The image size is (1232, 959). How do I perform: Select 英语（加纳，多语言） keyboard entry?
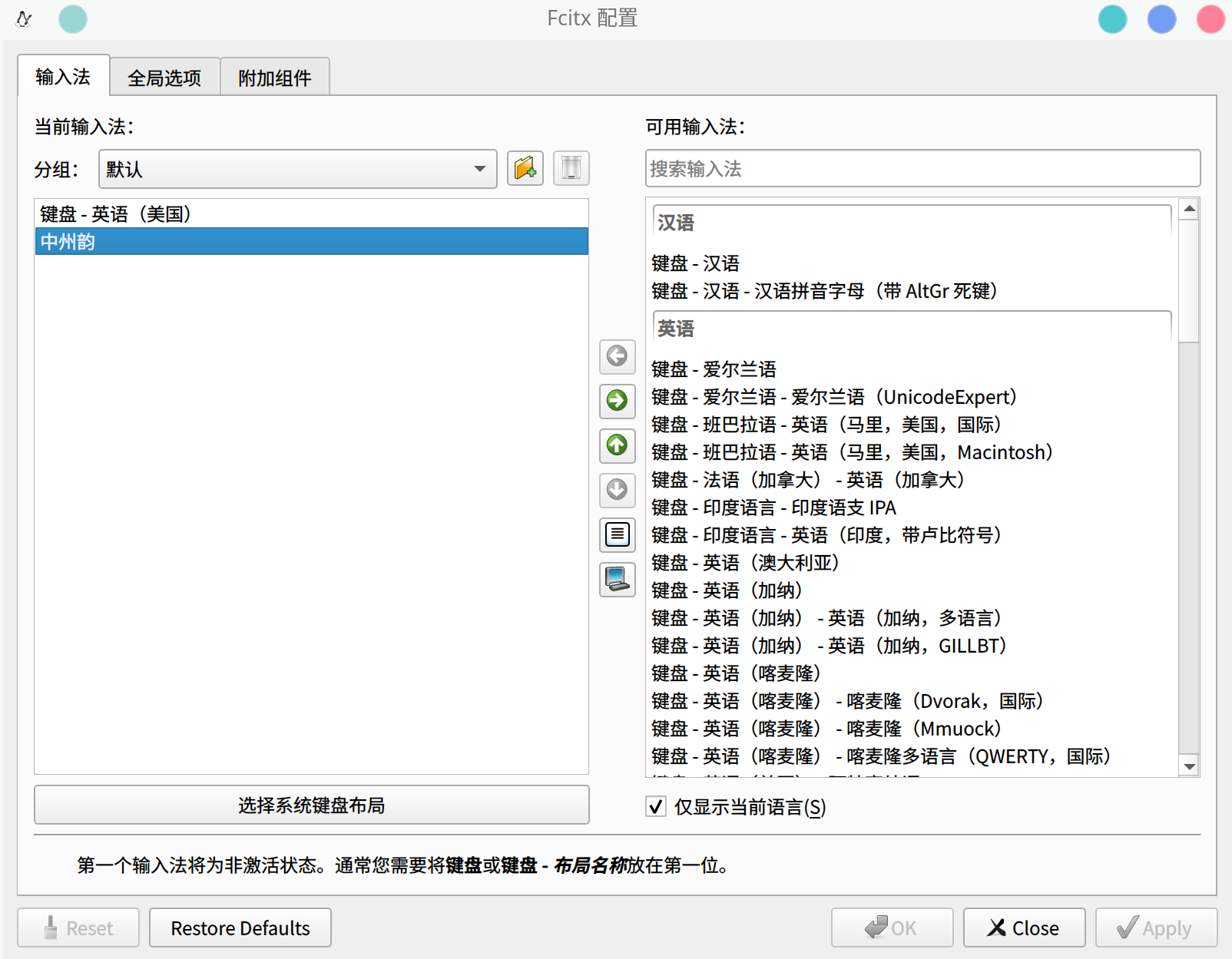click(912, 618)
